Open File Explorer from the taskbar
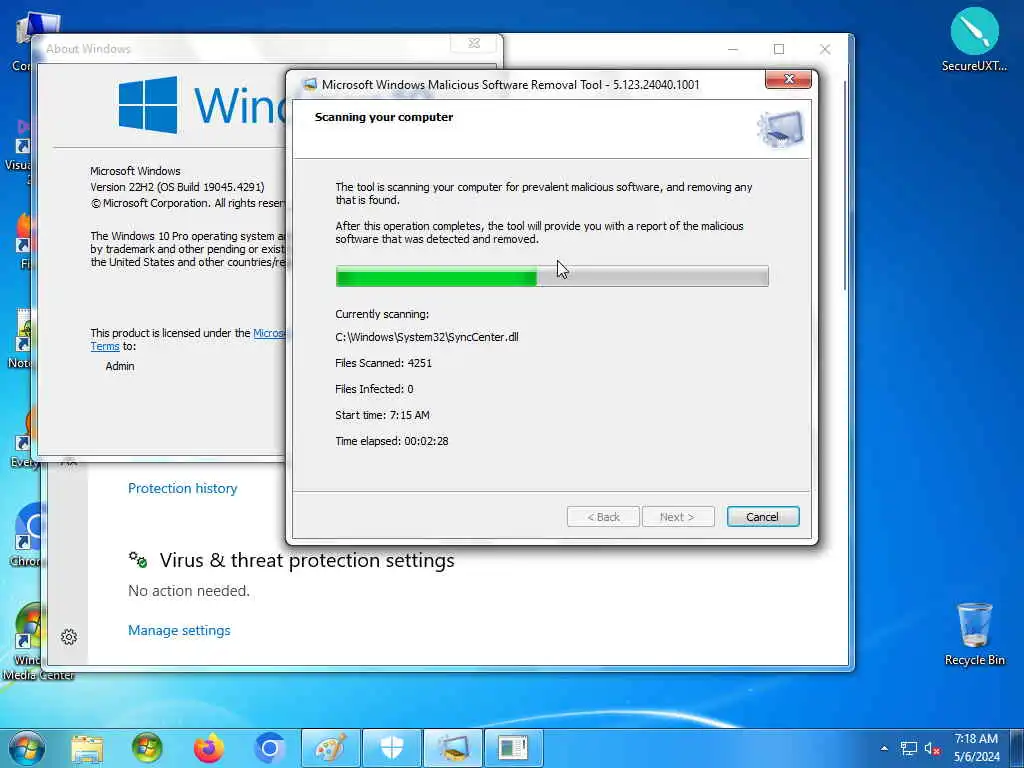Image resolution: width=1024 pixels, height=768 pixels. [87, 748]
